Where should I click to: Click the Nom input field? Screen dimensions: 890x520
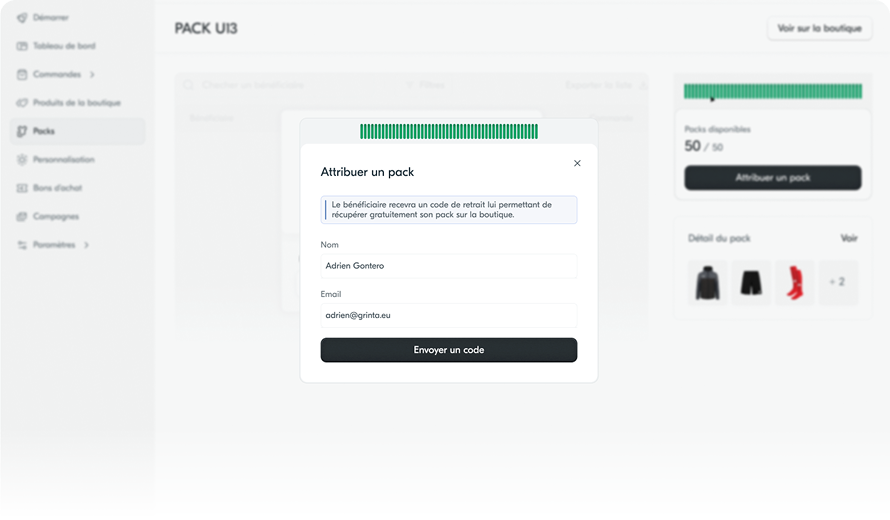point(448,266)
